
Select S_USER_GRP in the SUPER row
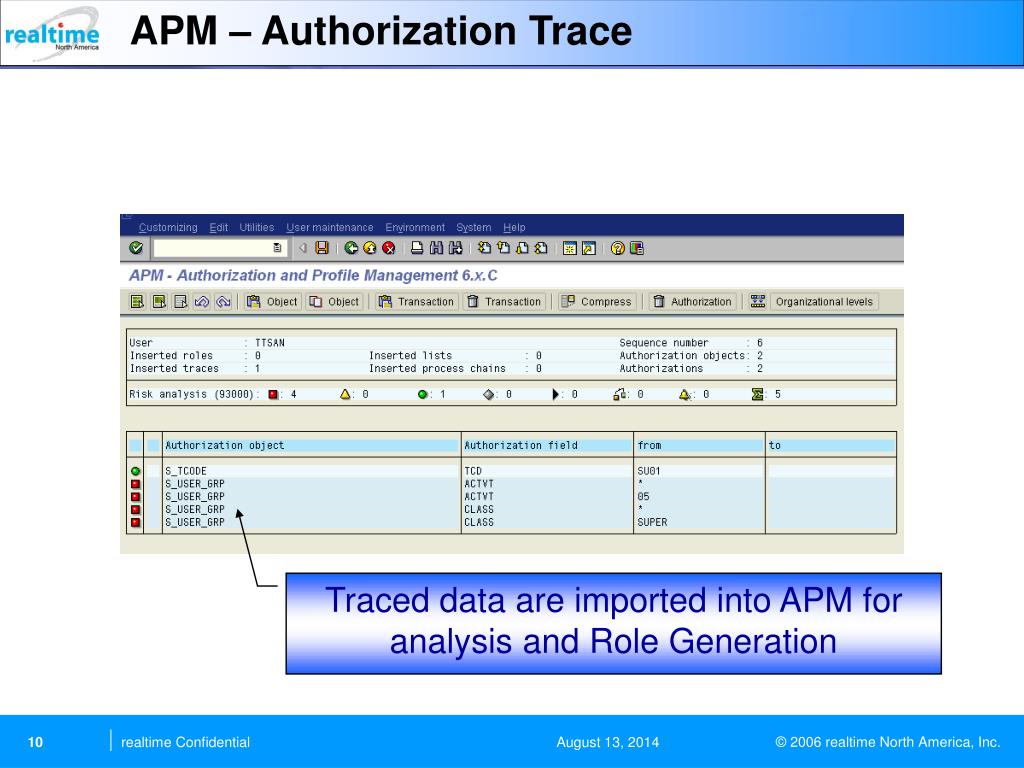tap(311, 522)
